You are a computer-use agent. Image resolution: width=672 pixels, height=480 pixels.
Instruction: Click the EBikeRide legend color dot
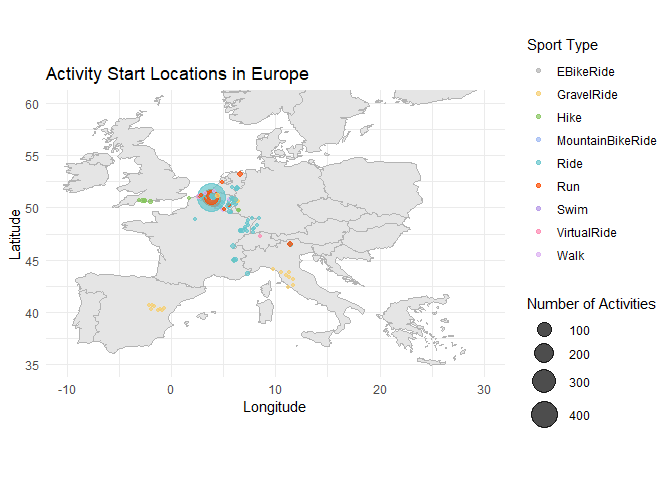(x=539, y=72)
